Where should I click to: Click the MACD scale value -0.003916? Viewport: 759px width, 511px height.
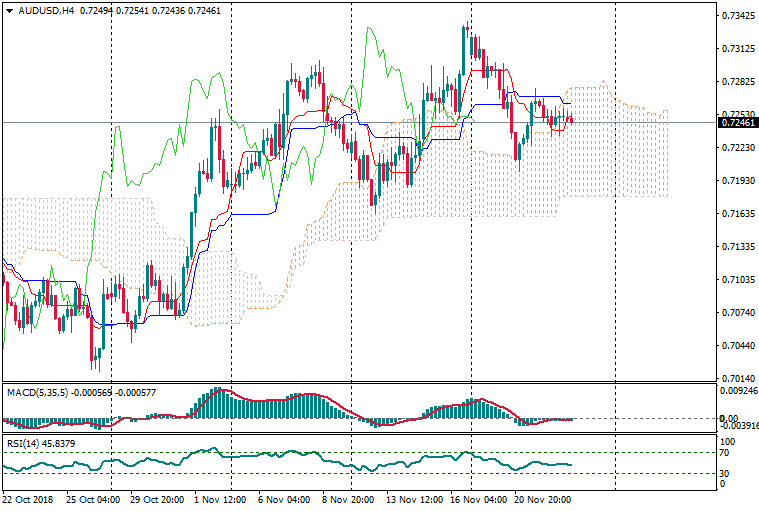pyautogui.click(x=739, y=426)
